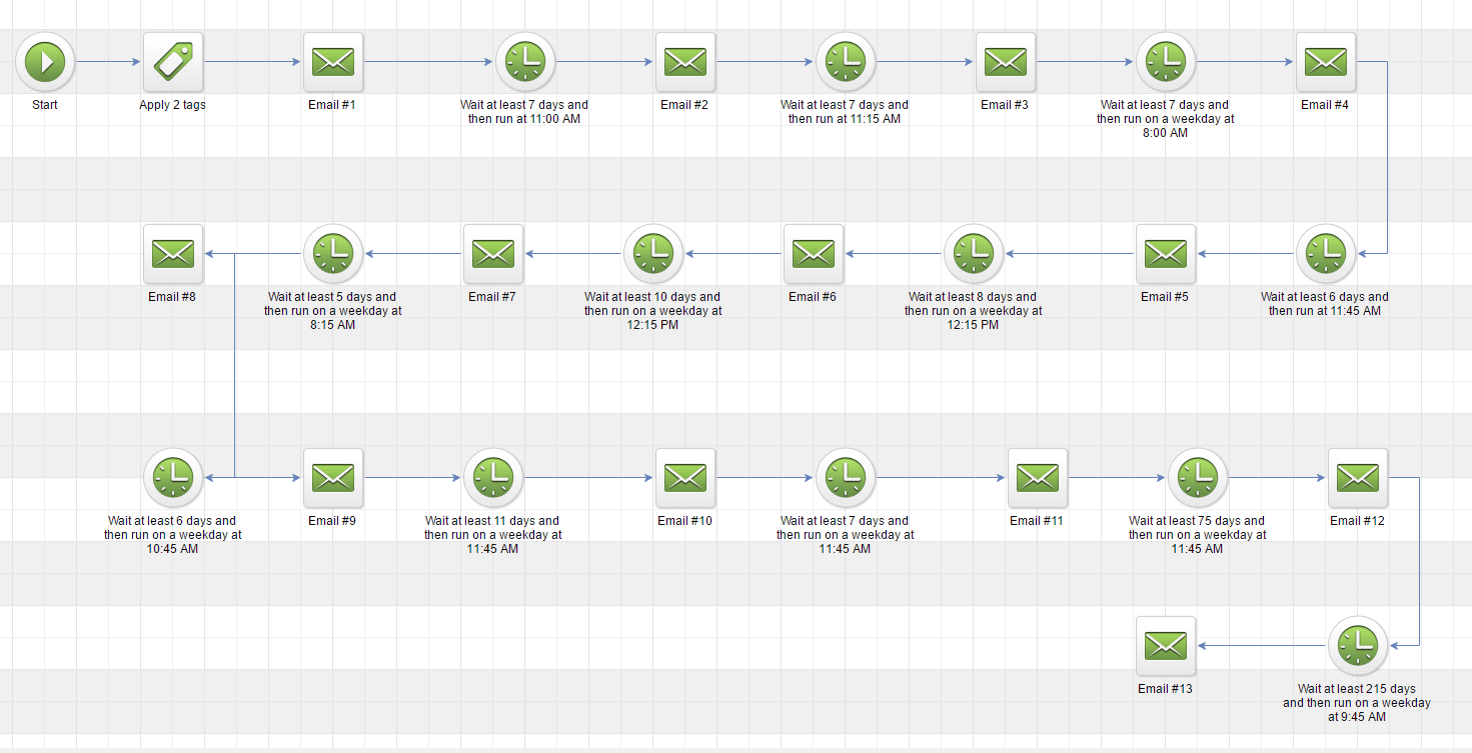Select the Apply 2 tags icon
The width and height of the screenshot is (1472, 753).
[173, 62]
